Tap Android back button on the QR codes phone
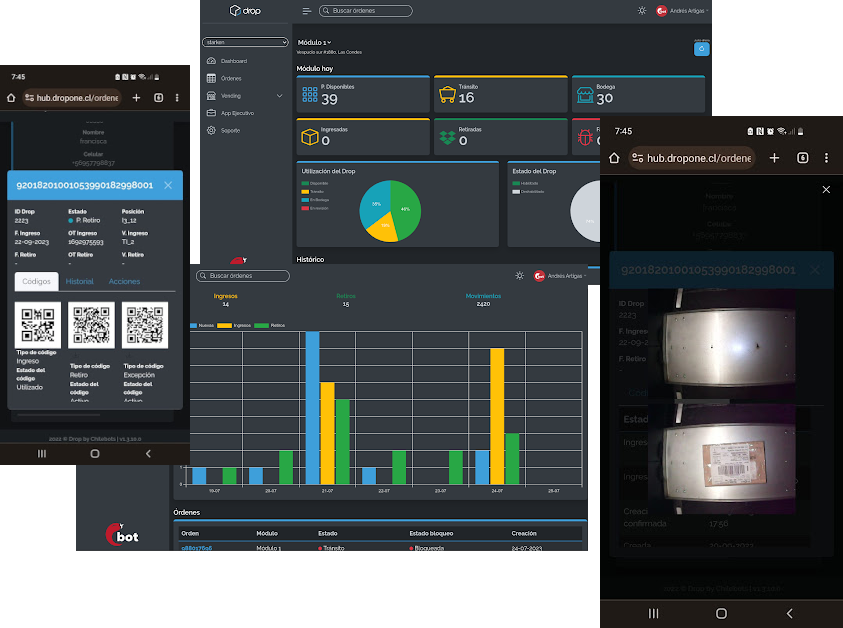The image size is (843, 628). point(148,454)
